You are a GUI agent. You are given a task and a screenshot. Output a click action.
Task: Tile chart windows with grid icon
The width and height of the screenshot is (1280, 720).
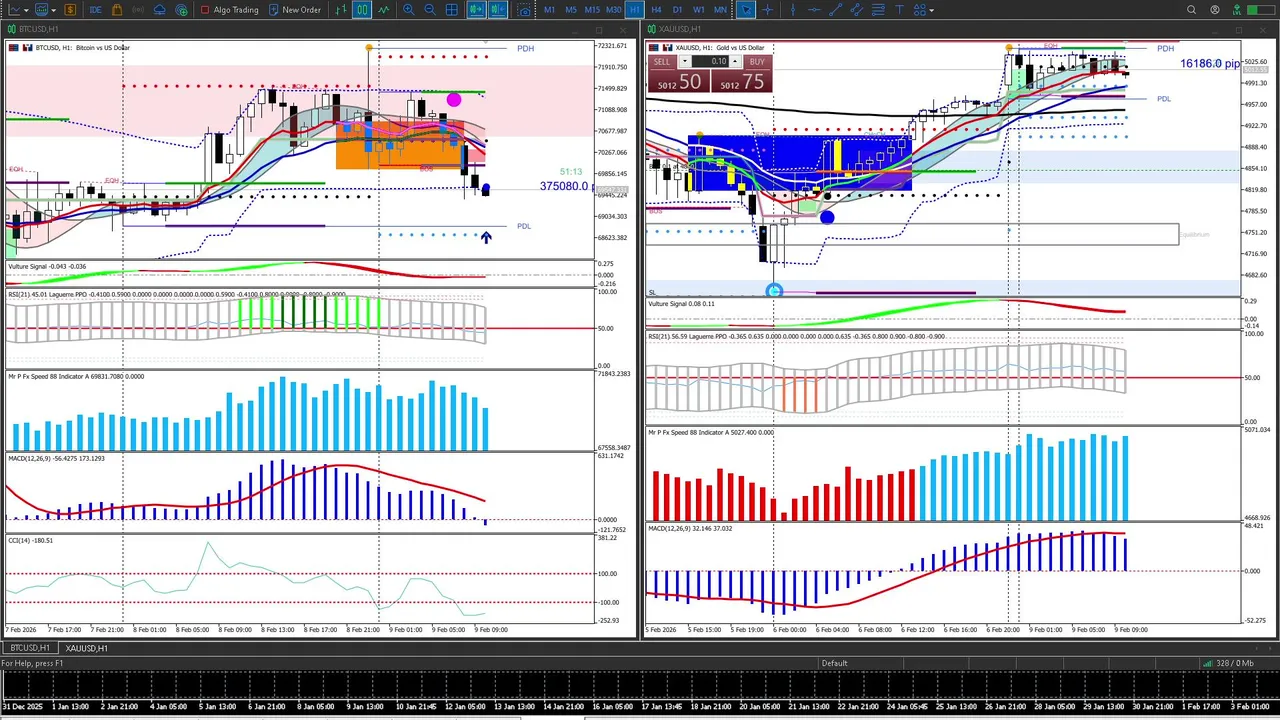click(x=452, y=10)
